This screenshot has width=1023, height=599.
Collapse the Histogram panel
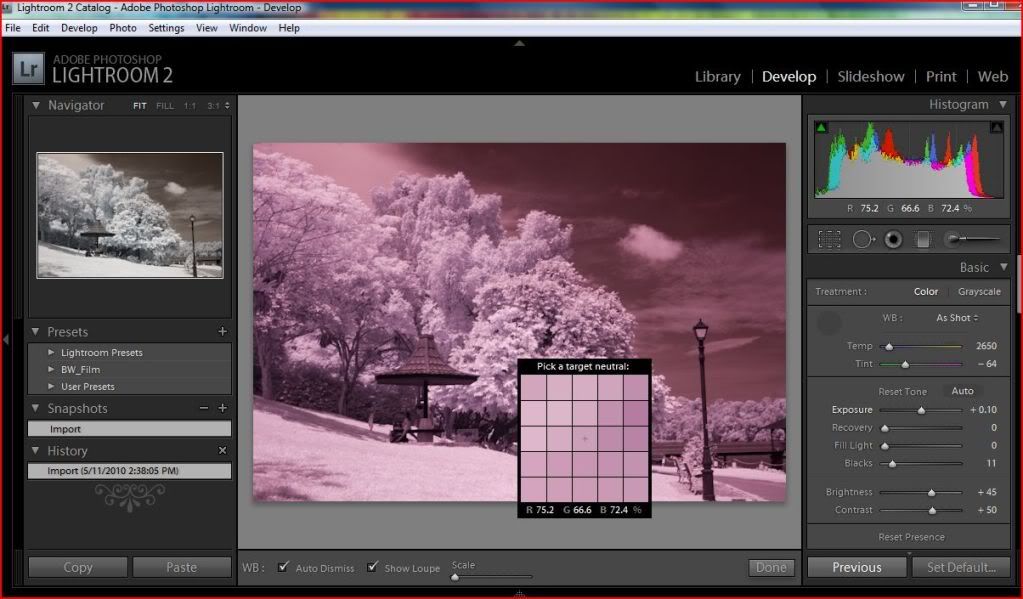[x=1003, y=104]
